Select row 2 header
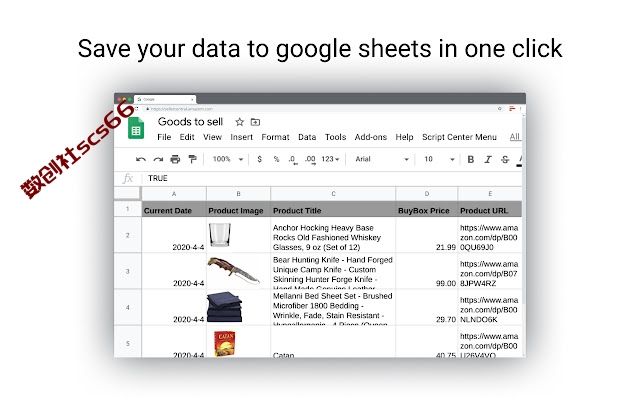The width and height of the screenshot is (640, 400). pyautogui.click(x=128, y=235)
